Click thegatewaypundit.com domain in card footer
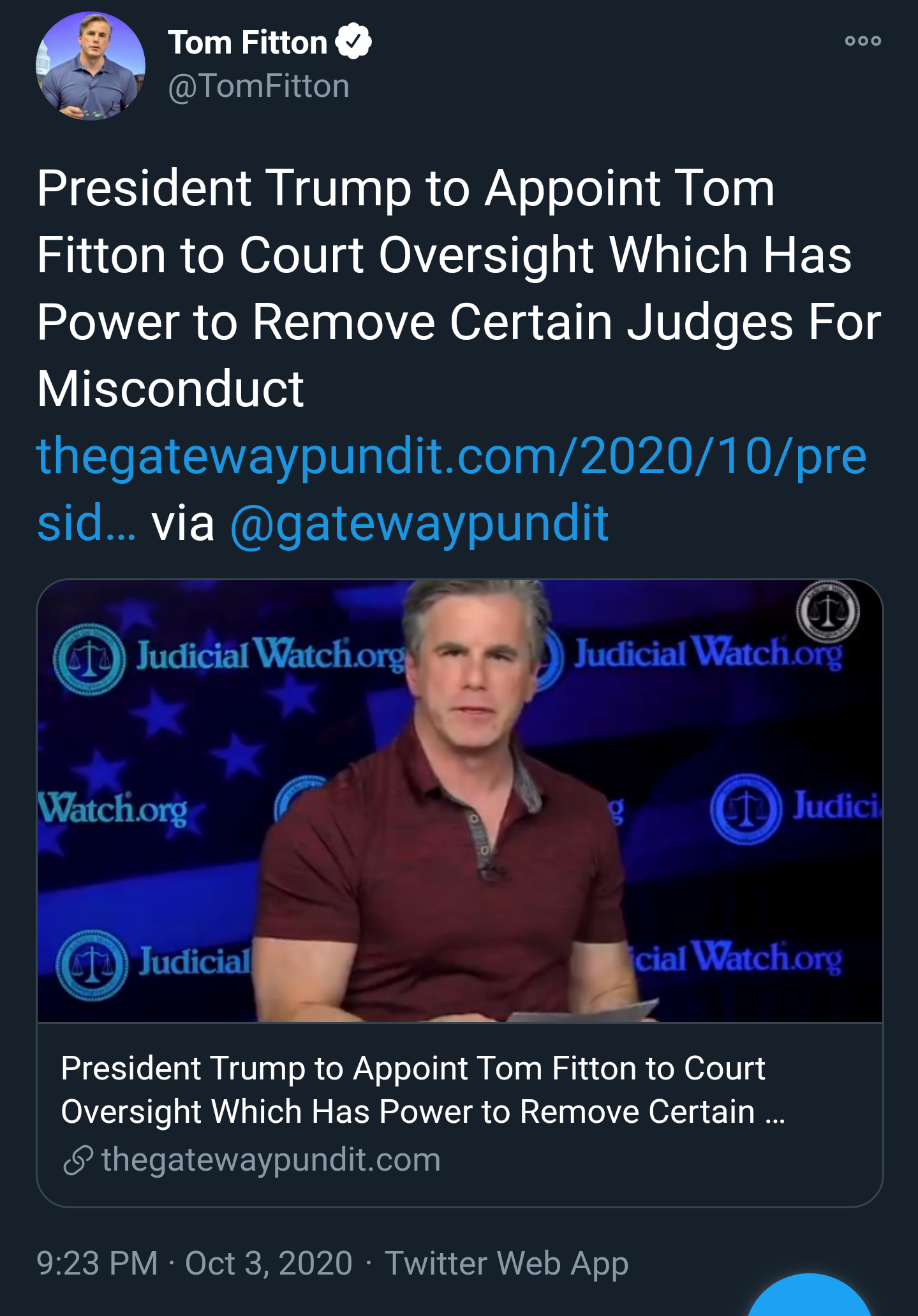Screen dimensions: 918x1316 (x=270, y=1160)
